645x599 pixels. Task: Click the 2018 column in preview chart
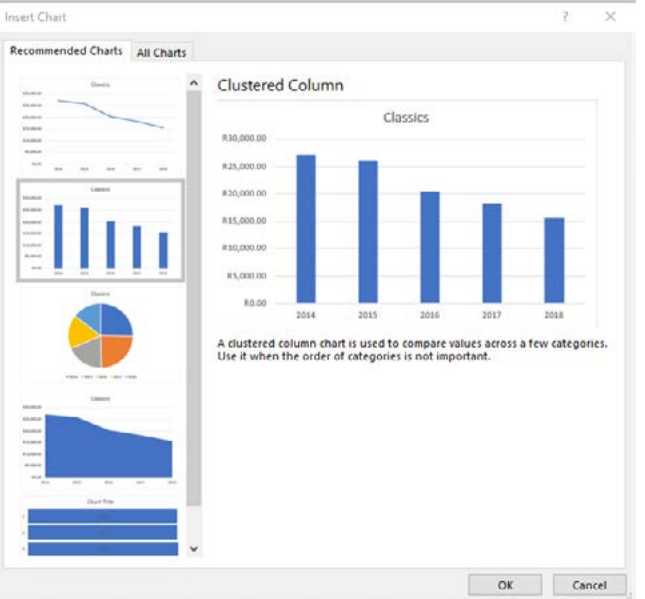point(554,260)
